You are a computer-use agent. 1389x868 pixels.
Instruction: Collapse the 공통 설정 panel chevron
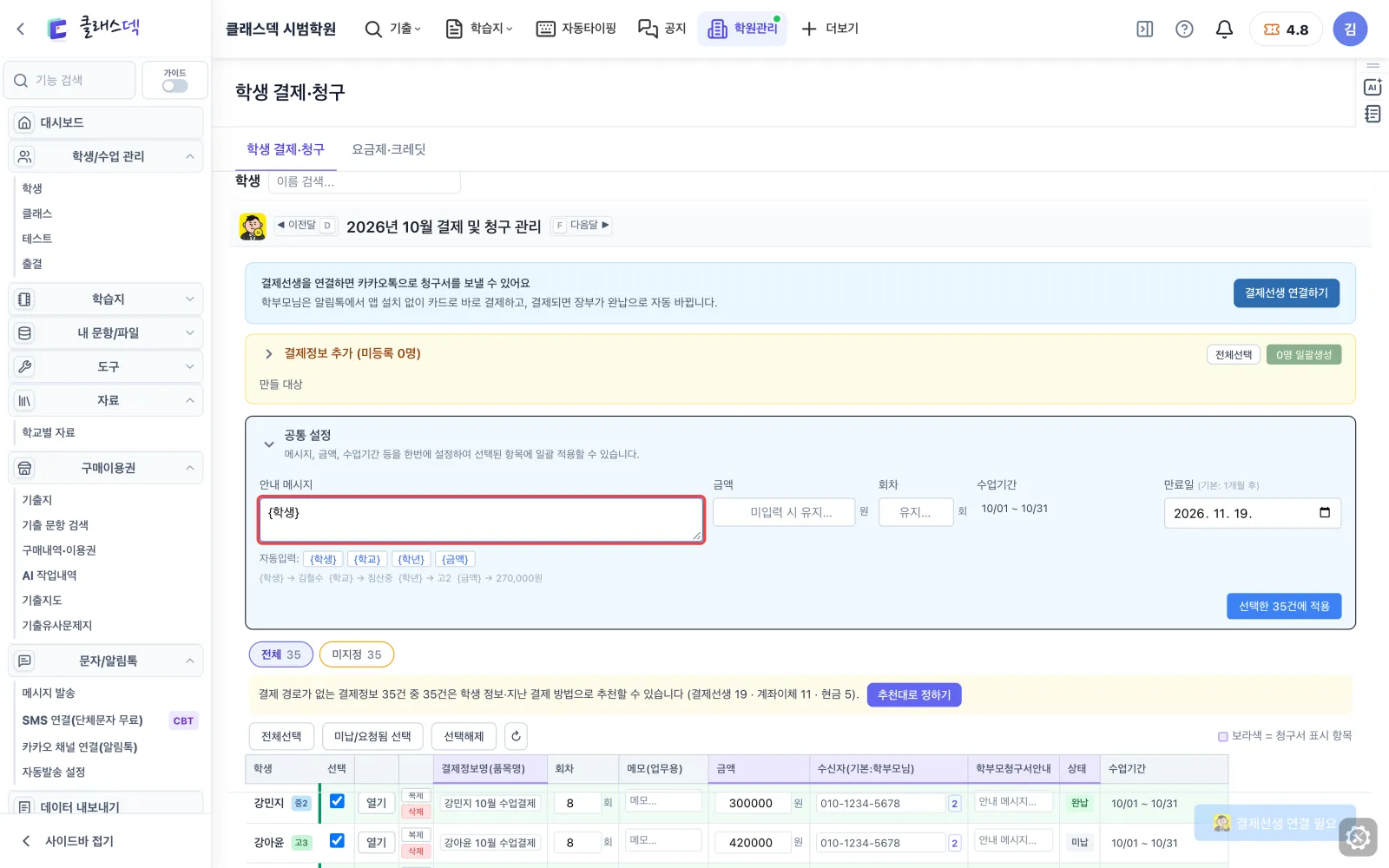click(268, 444)
